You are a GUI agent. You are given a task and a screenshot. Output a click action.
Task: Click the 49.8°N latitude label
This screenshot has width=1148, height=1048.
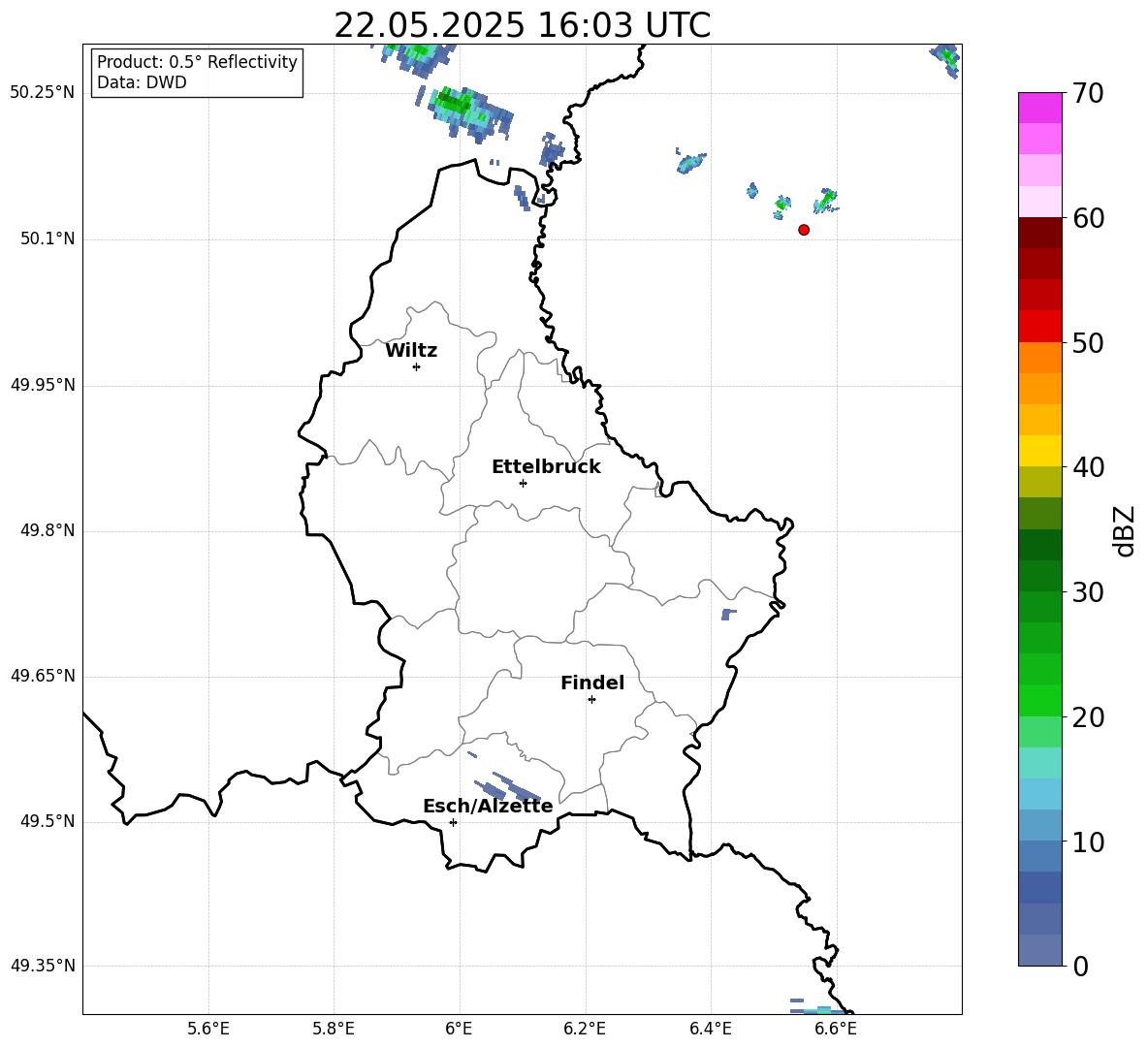click(x=48, y=530)
